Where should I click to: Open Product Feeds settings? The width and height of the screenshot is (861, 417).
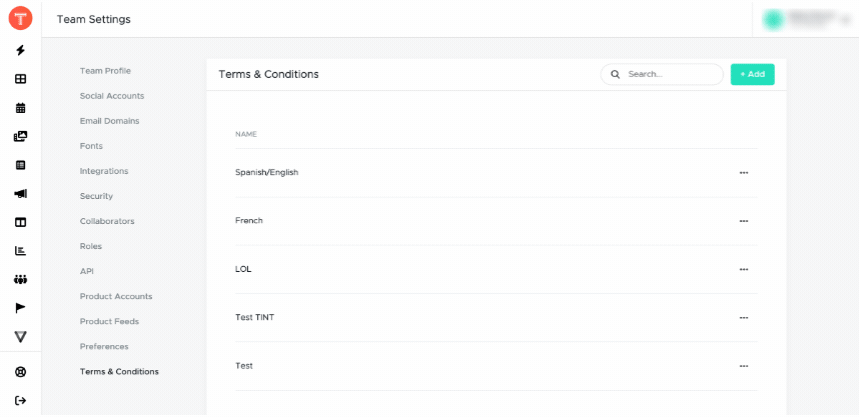109,321
